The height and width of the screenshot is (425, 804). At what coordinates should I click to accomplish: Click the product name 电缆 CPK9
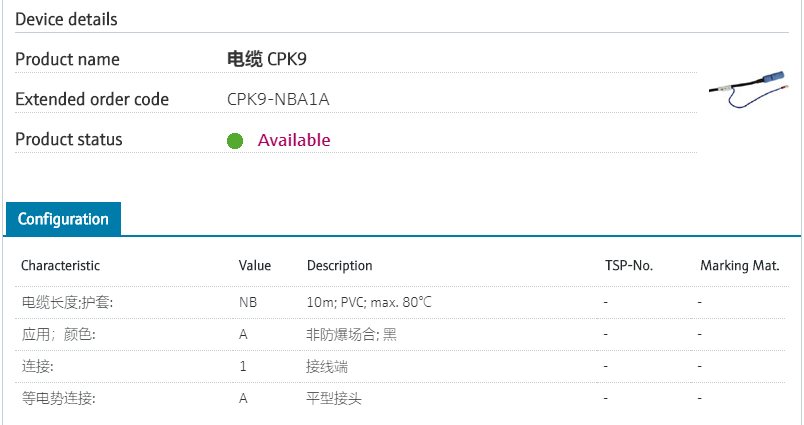coord(267,59)
